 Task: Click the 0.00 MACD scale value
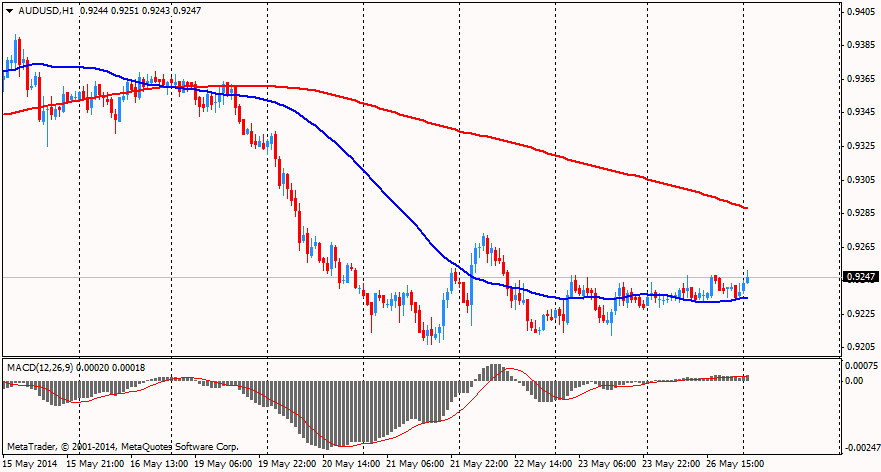tap(856, 380)
